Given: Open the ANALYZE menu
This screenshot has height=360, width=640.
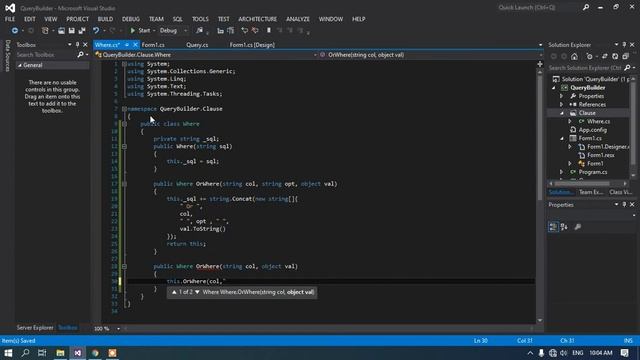Looking at the screenshot, I should 298,19.
